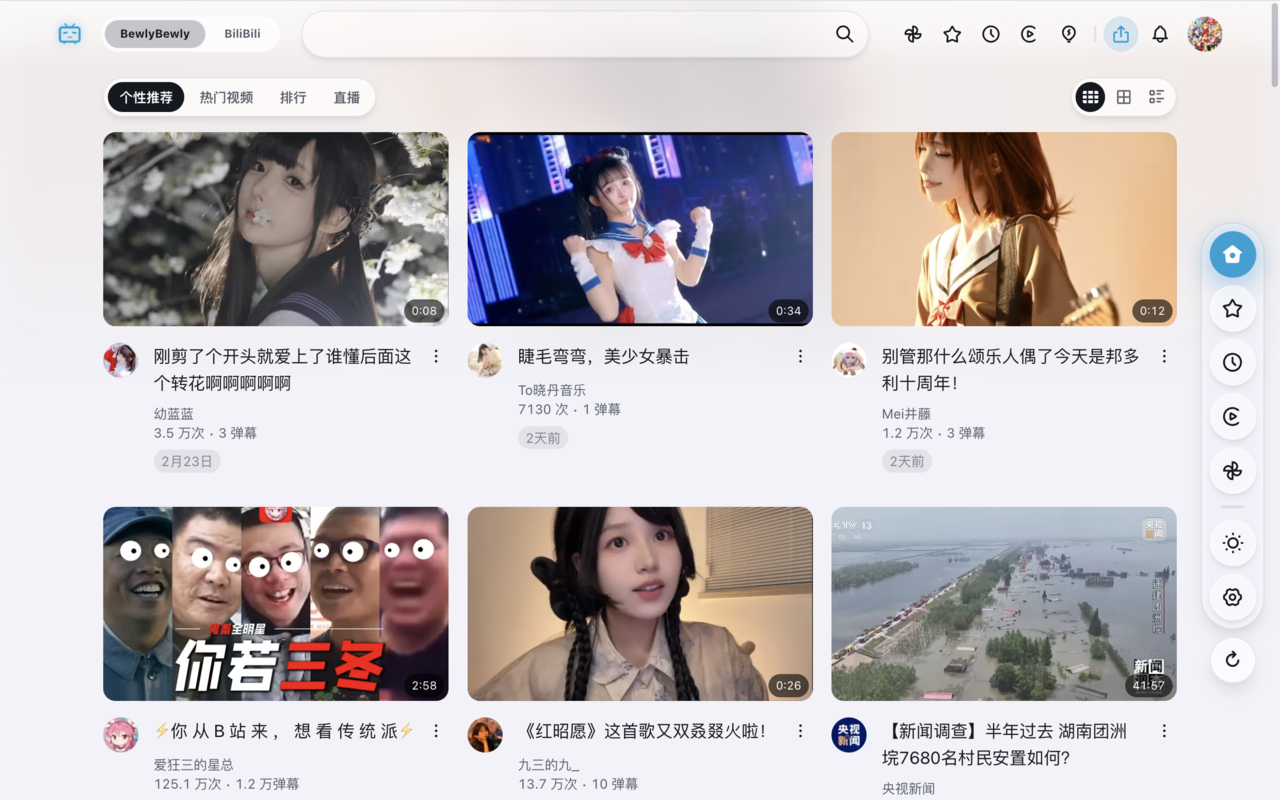Open Moments via the pinwheel icon in top bar
Image resolution: width=1280 pixels, height=800 pixels.
point(912,33)
